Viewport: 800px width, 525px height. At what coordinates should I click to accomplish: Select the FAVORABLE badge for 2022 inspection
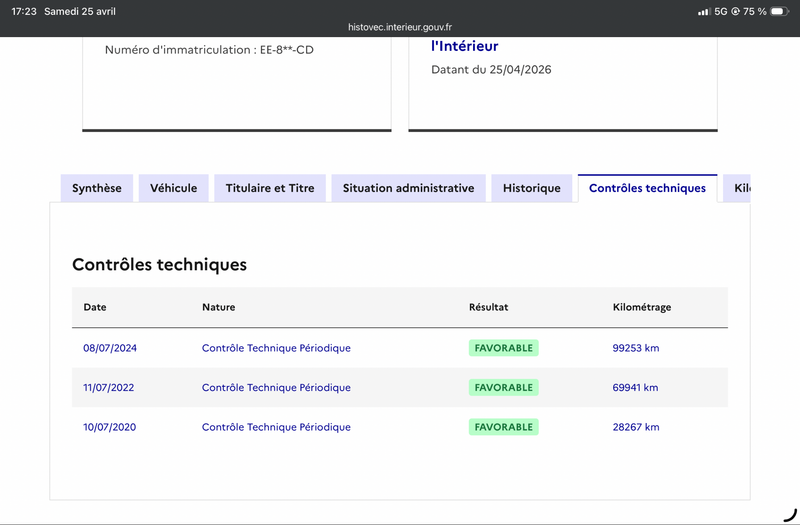pyautogui.click(x=503, y=387)
